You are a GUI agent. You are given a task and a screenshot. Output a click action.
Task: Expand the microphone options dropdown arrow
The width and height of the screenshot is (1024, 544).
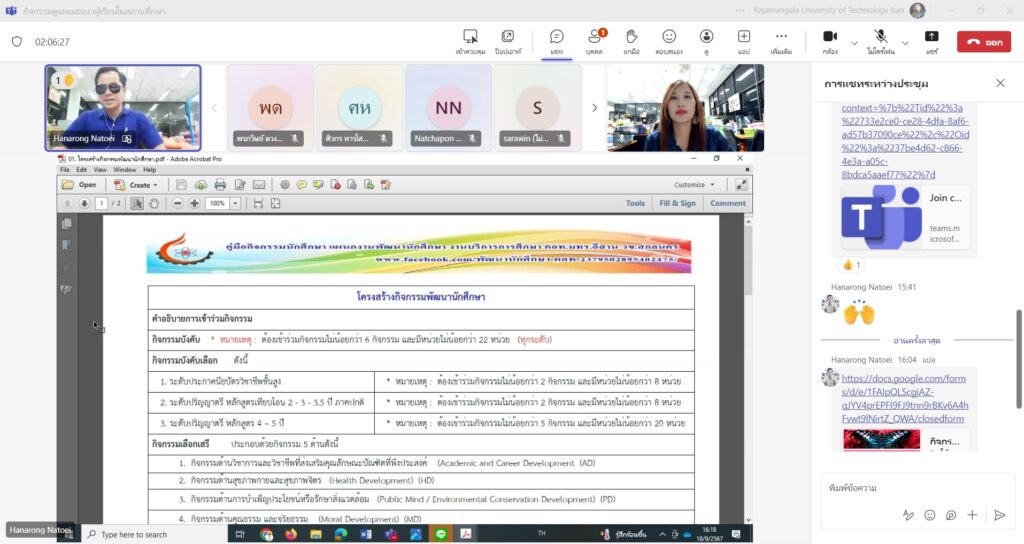[x=906, y=42]
